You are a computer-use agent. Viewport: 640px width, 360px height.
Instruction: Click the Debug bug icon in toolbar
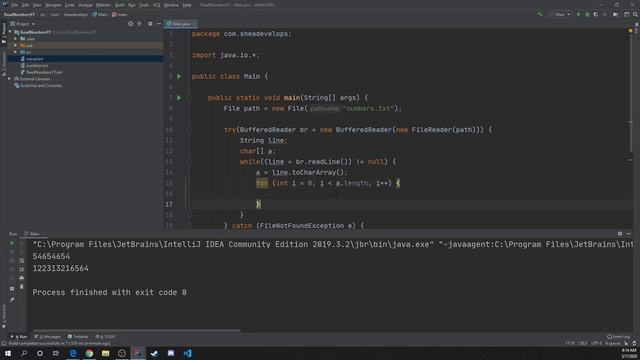[587, 14]
